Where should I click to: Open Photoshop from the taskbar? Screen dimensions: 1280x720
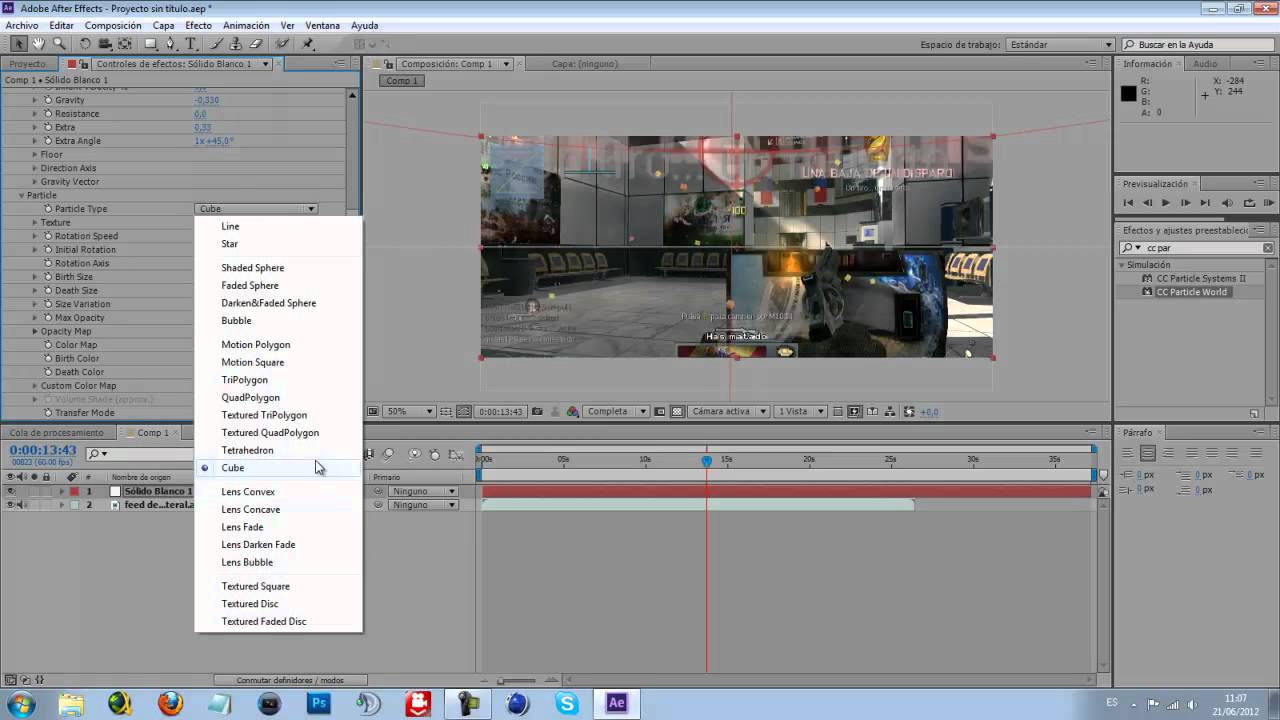click(x=319, y=703)
